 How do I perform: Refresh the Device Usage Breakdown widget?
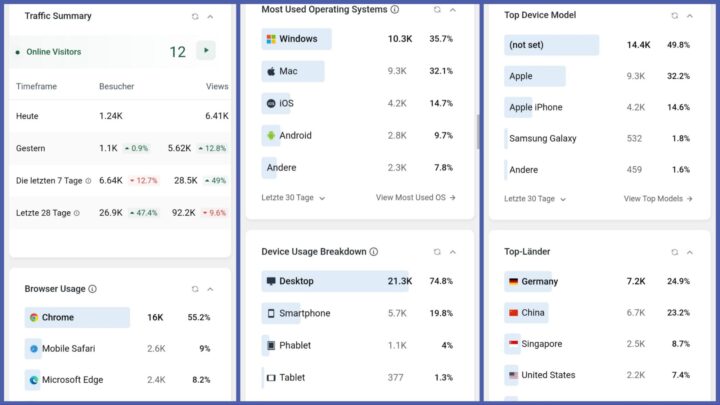coord(437,252)
